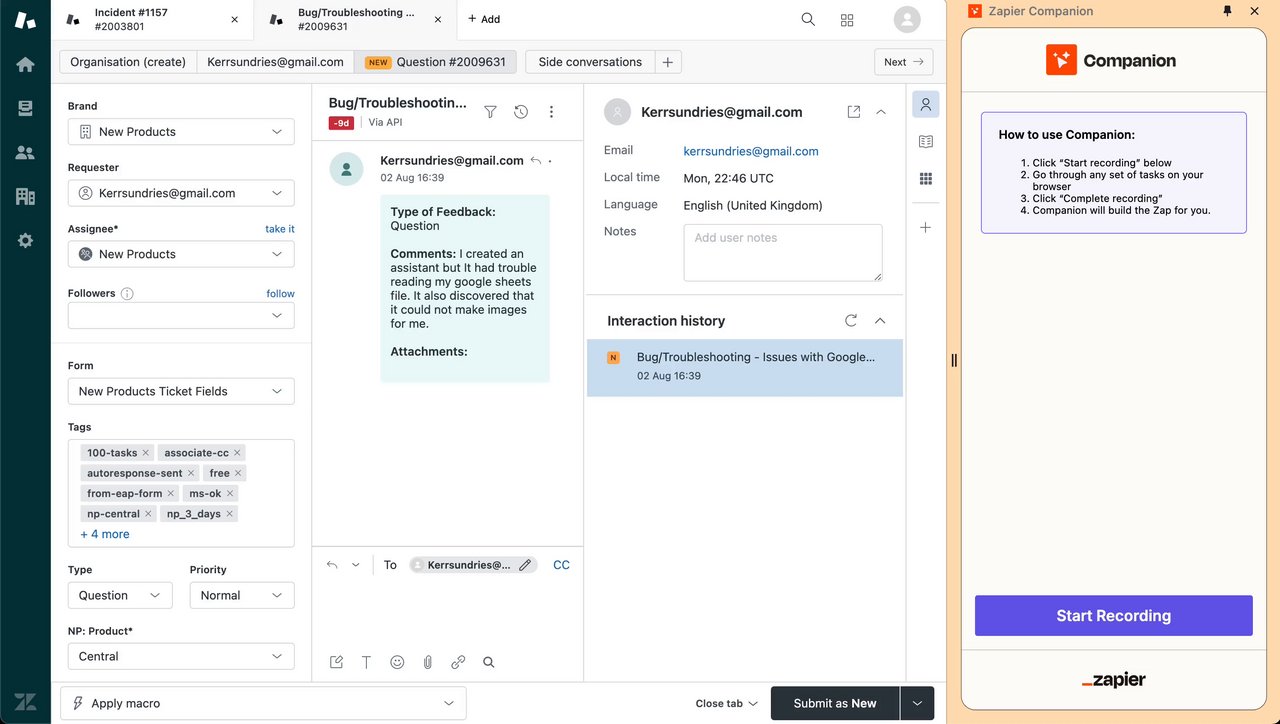Expand tags with + 4 more

(105, 534)
